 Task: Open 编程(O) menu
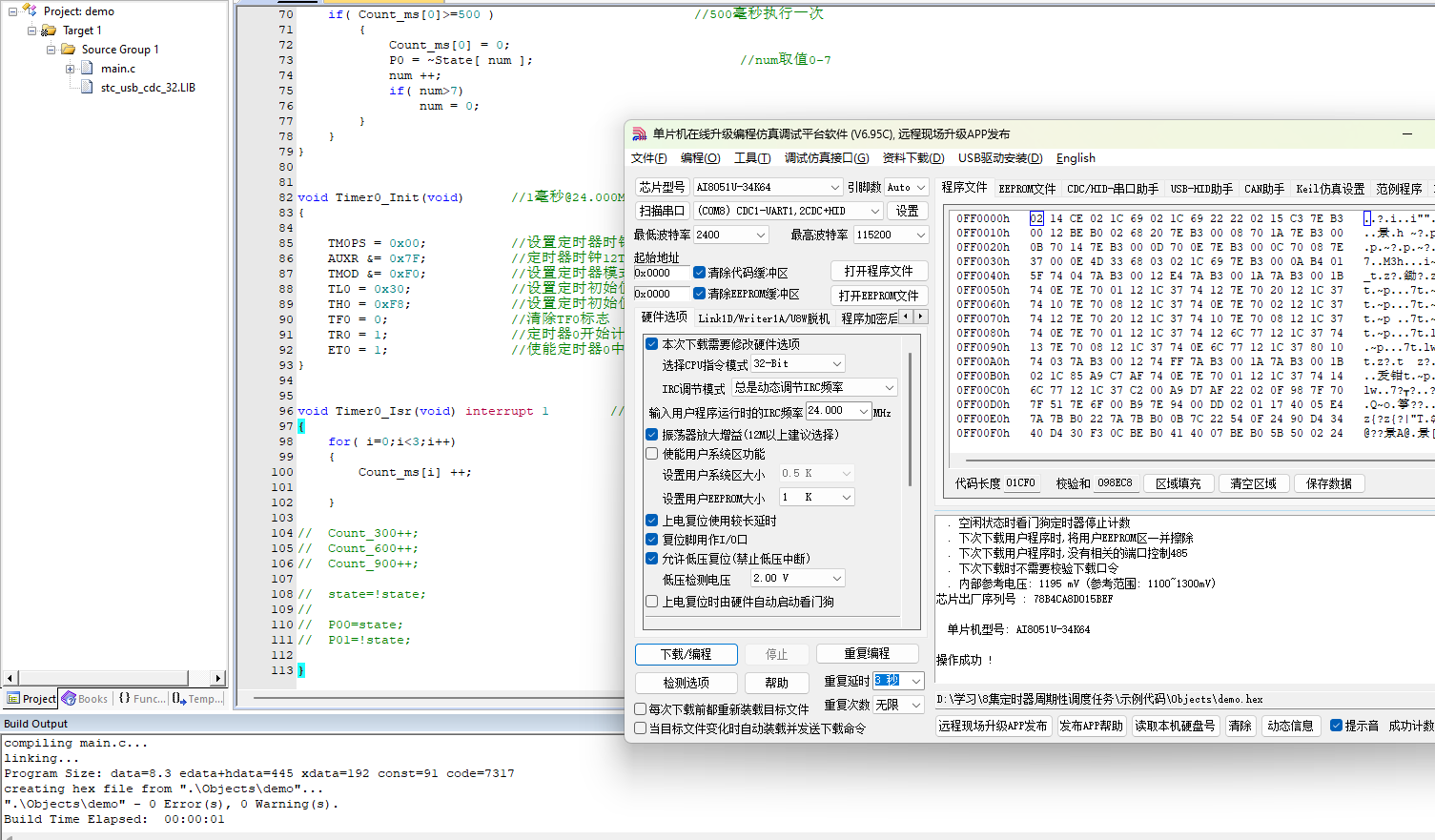coord(700,158)
